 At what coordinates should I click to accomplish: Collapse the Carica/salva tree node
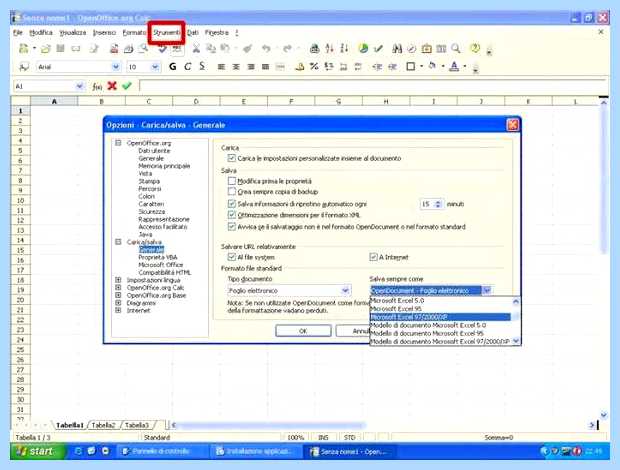[118, 242]
